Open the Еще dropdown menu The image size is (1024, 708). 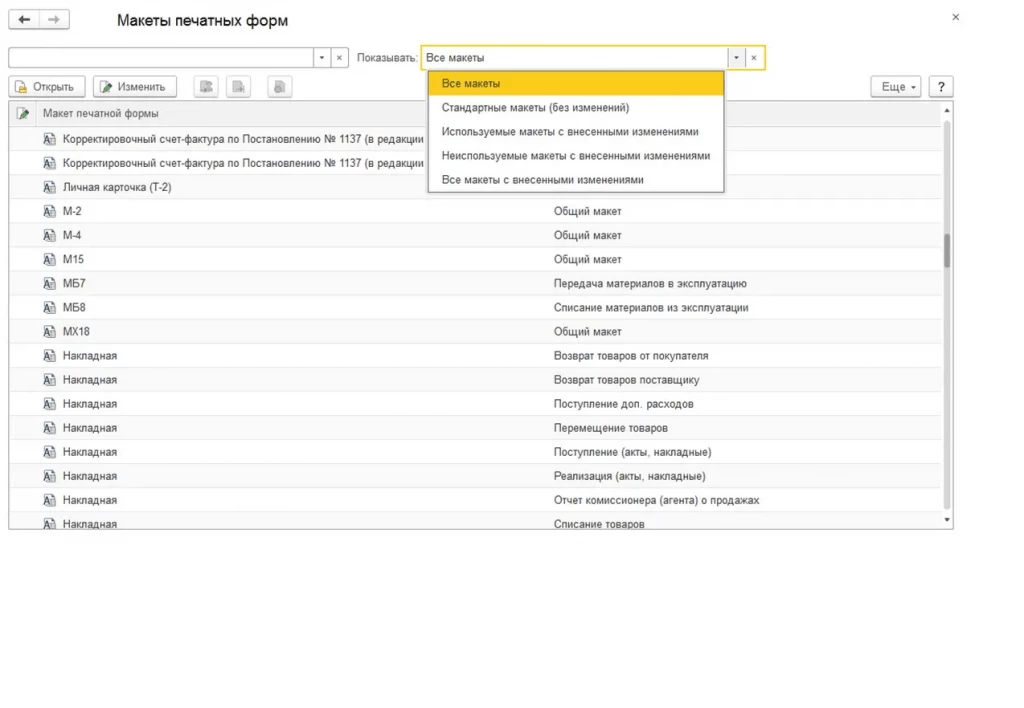coord(896,87)
